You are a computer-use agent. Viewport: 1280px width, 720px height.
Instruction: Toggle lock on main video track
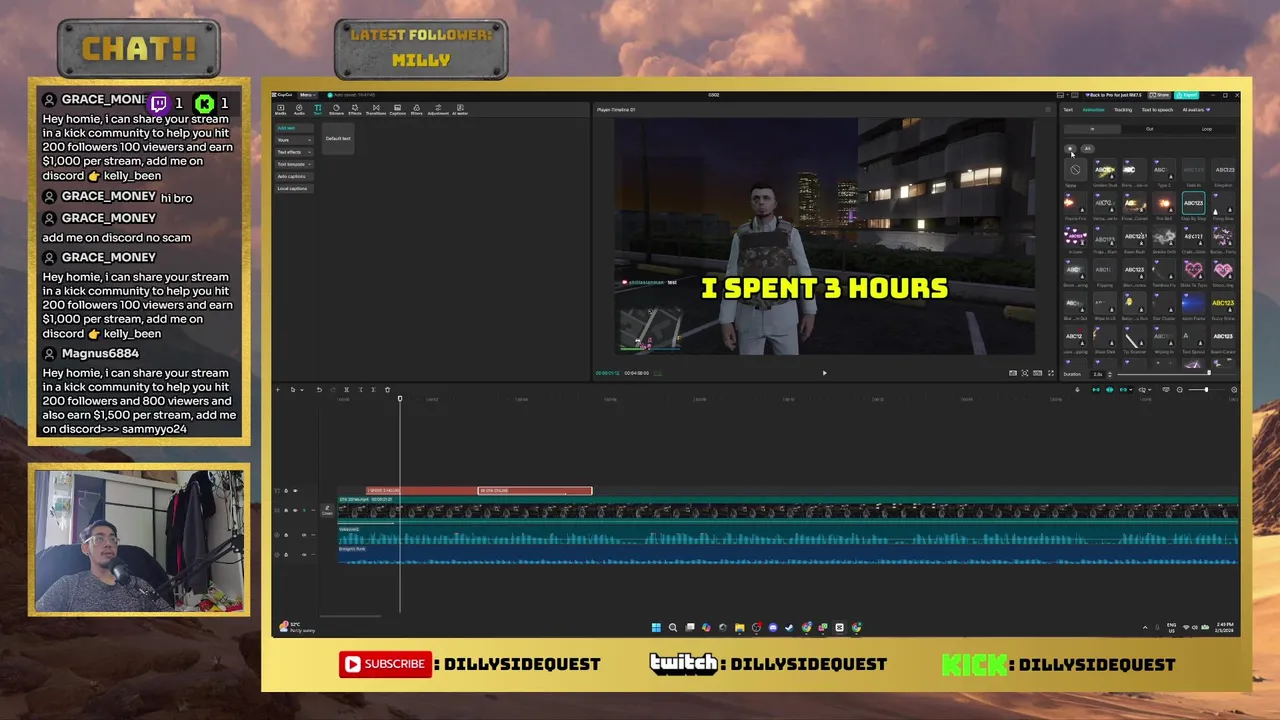[x=286, y=510]
